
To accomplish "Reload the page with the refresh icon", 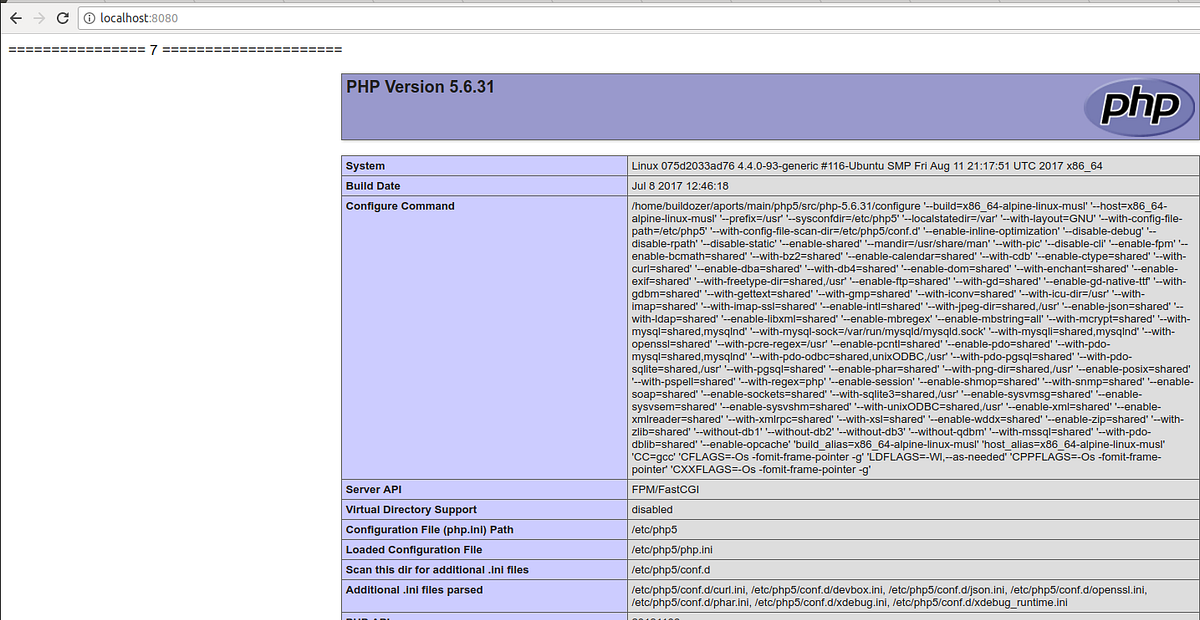I will point(62,17).
